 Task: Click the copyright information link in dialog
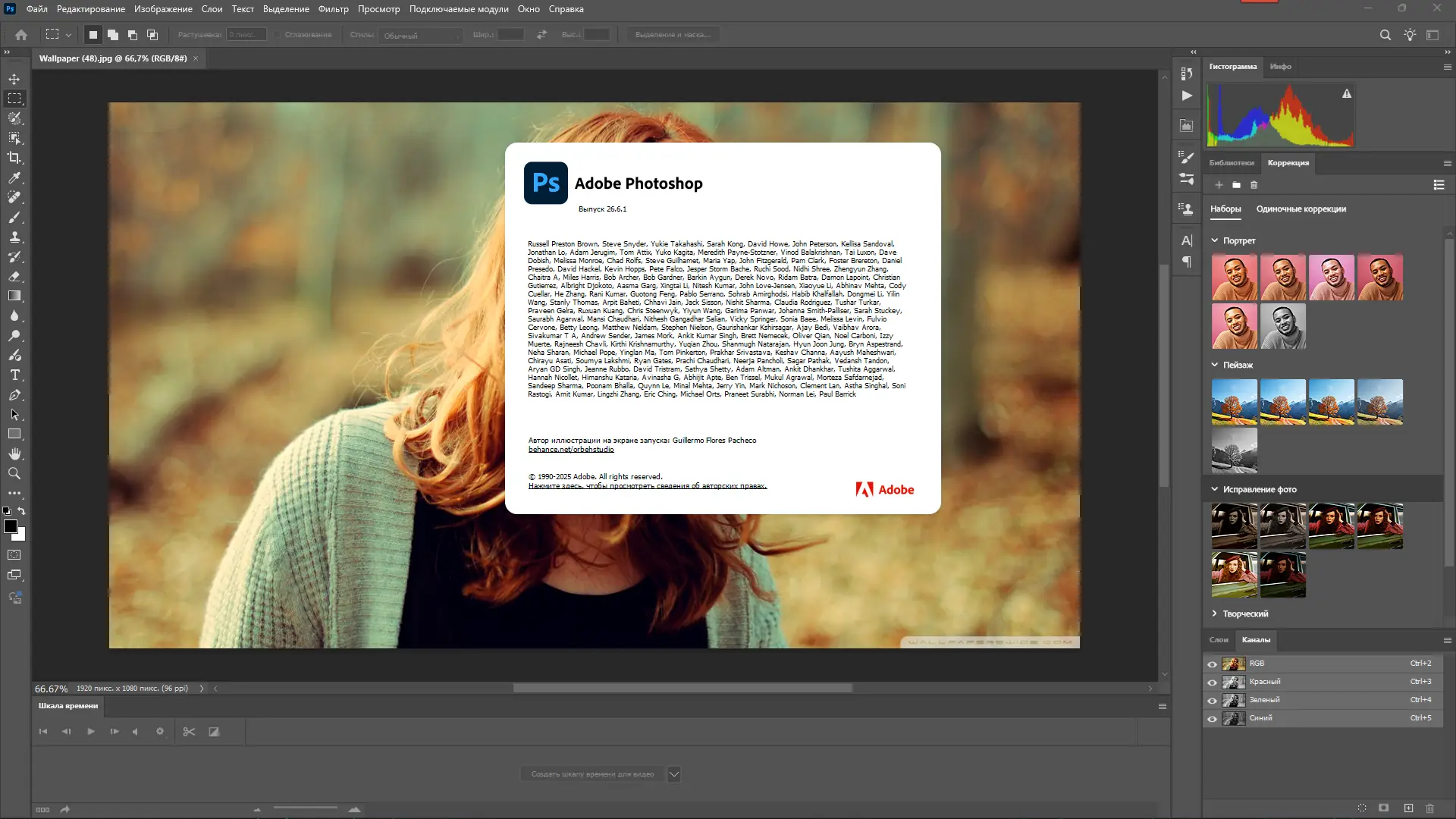pos(647,486)
